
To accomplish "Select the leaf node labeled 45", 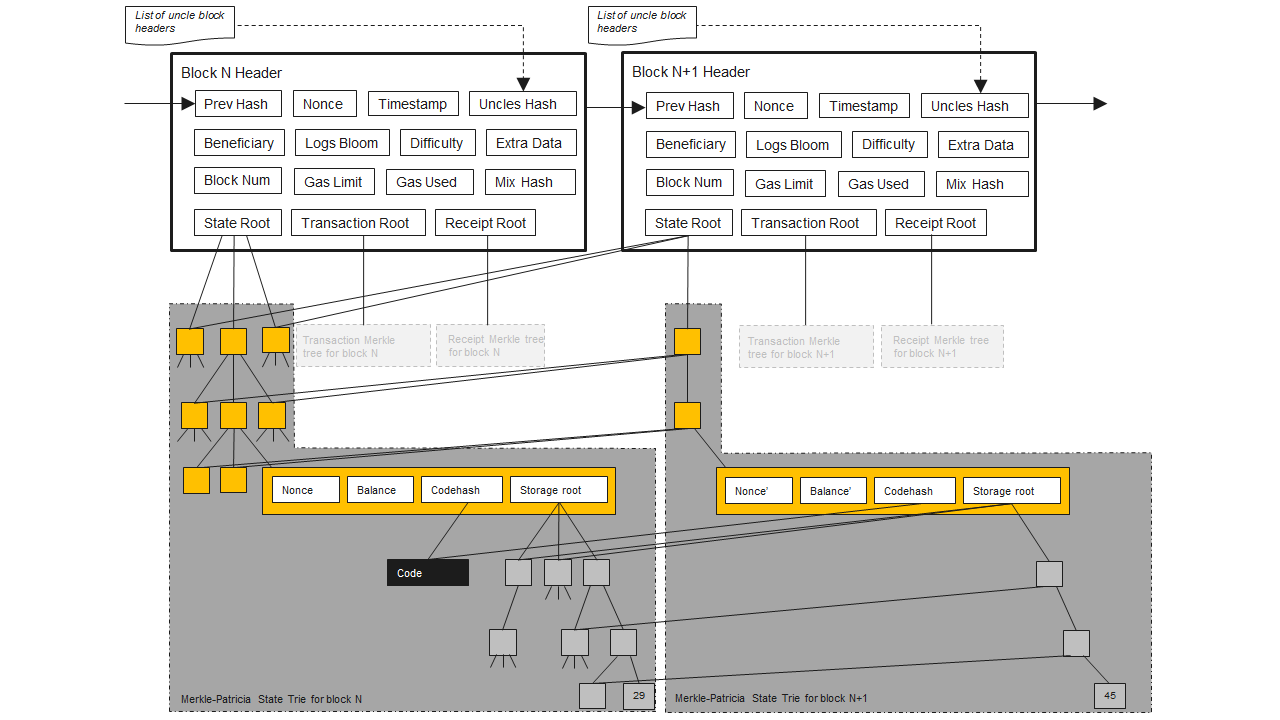I will (x=1109, y=696).
